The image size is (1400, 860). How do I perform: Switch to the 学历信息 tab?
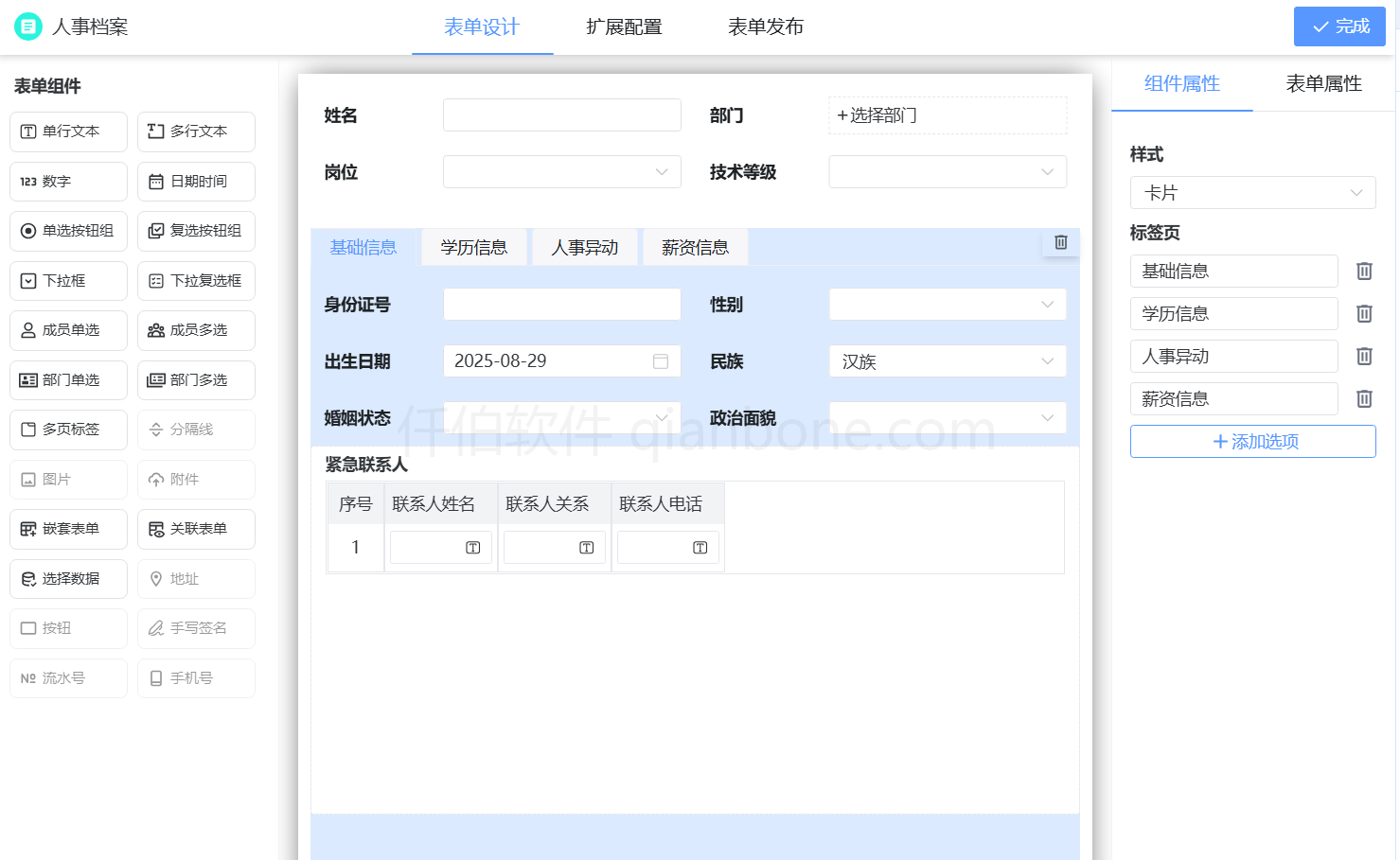point(473,246)
